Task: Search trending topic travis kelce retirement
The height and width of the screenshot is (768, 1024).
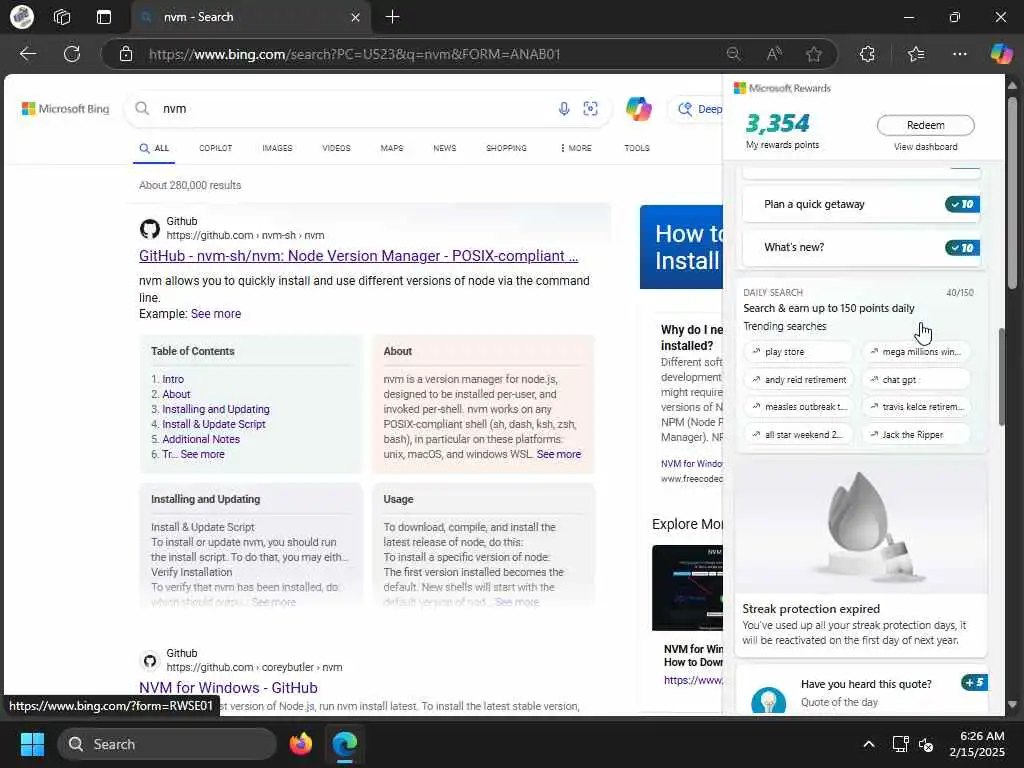Action: point(916,407)
